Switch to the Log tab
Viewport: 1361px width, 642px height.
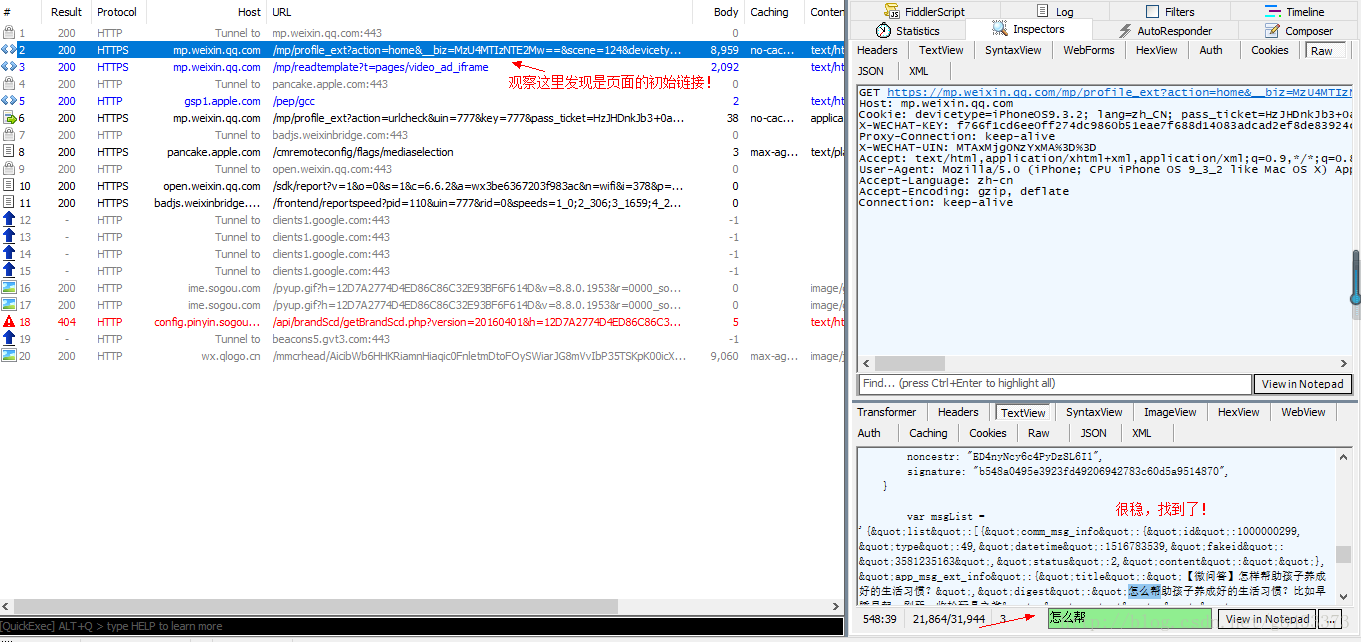[1053, 12]
